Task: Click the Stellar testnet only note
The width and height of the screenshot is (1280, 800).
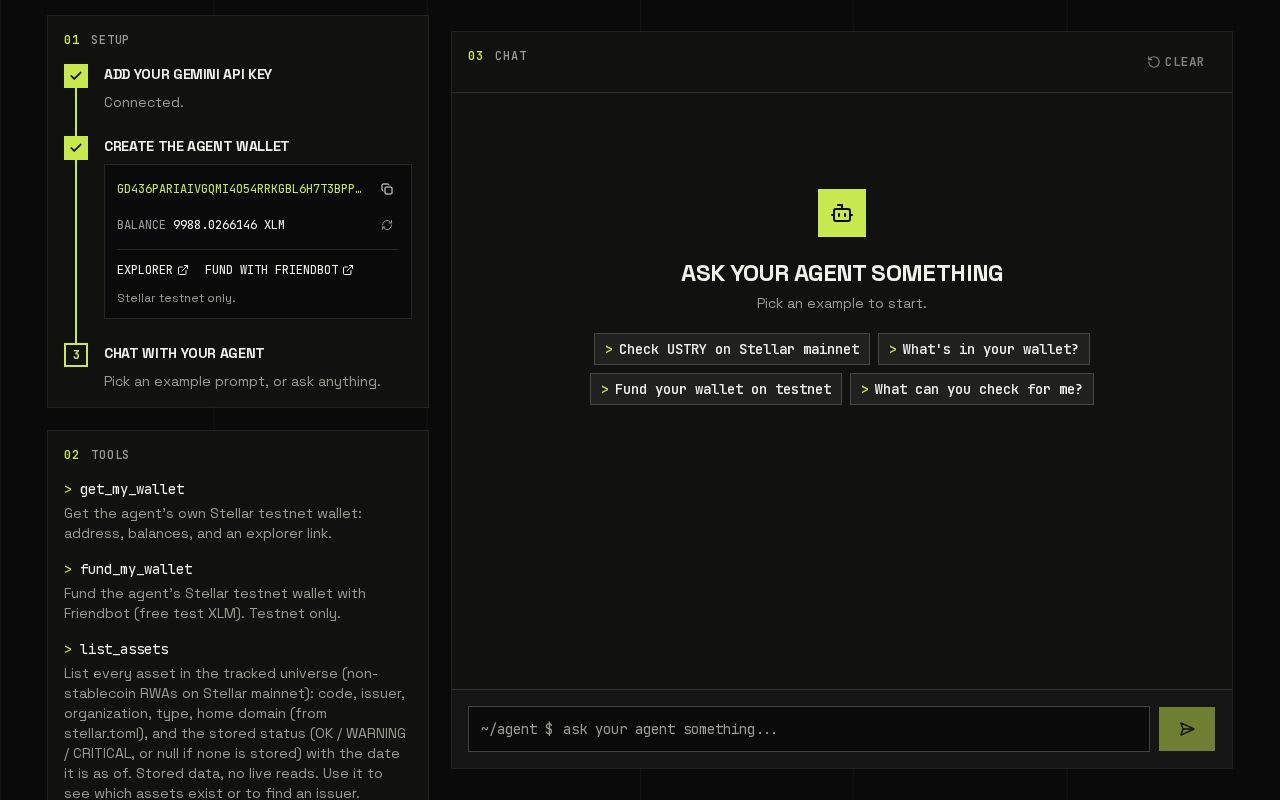Action: (176, 298)
